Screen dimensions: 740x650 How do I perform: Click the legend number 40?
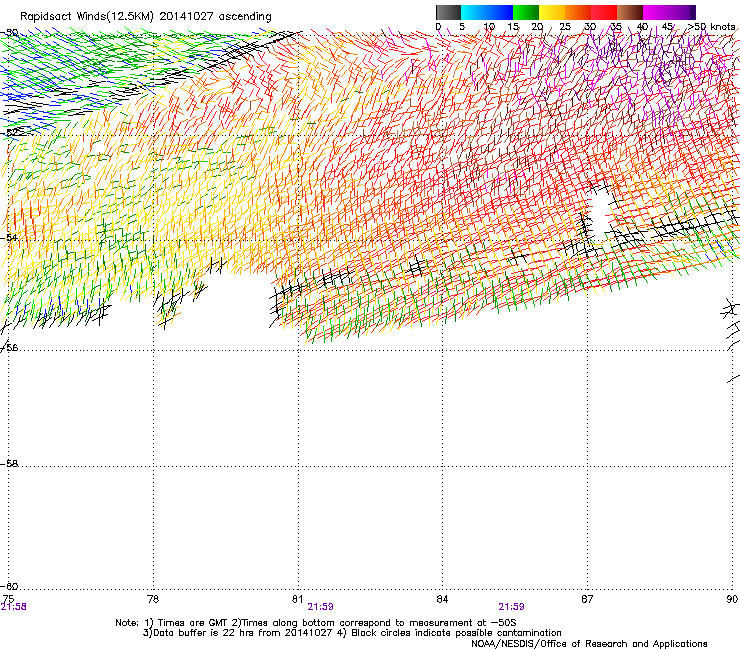642,26
